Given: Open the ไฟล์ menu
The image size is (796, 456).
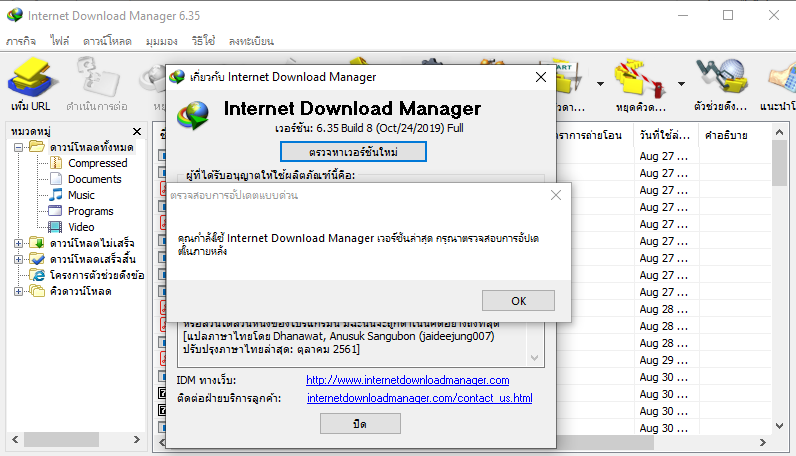Looking at the screenshot, I should tap(59, 41).
